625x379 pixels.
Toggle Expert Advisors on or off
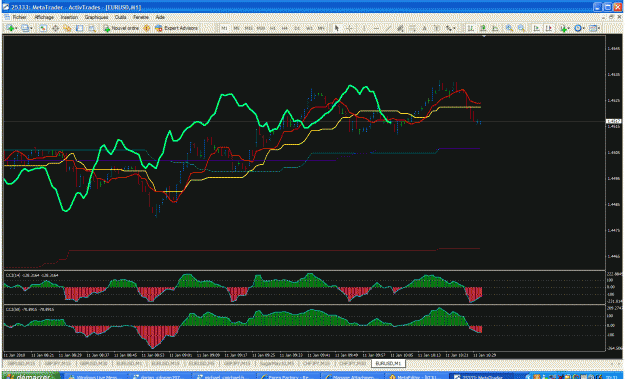[176, 28]
